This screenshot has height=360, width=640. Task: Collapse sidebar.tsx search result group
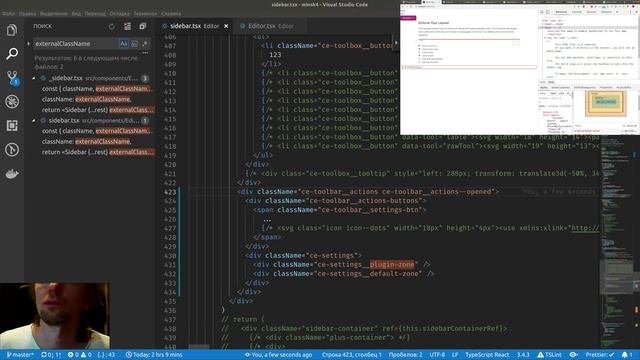[x=34, y=120]
